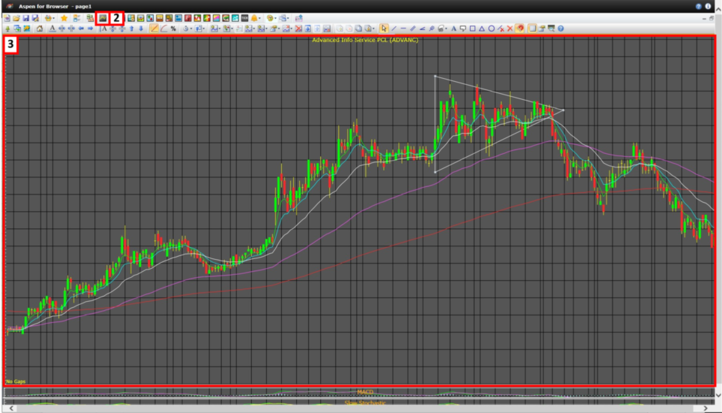Click the No Gaps label on the chart
722x413 pixels.
(x=15, y=382)
